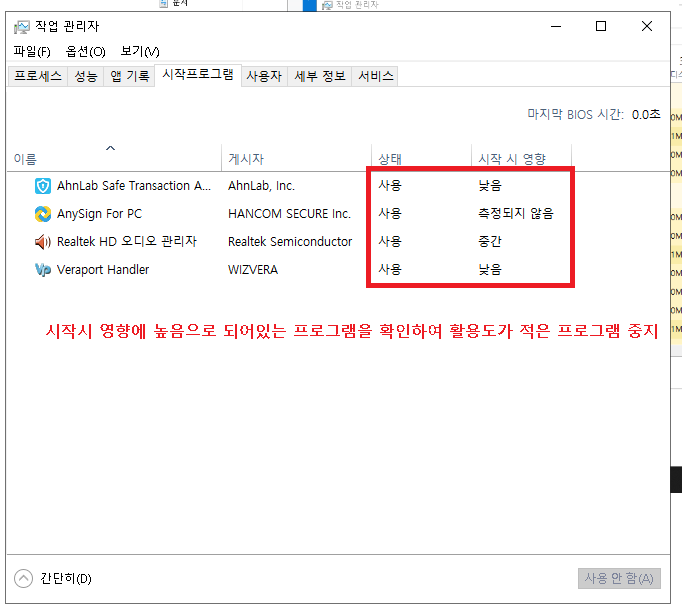The width and height of the screenshot is (682, 613).
Task: Select the Veraport Handler entry
Action: pyautogui.click(x=103, y=270)
